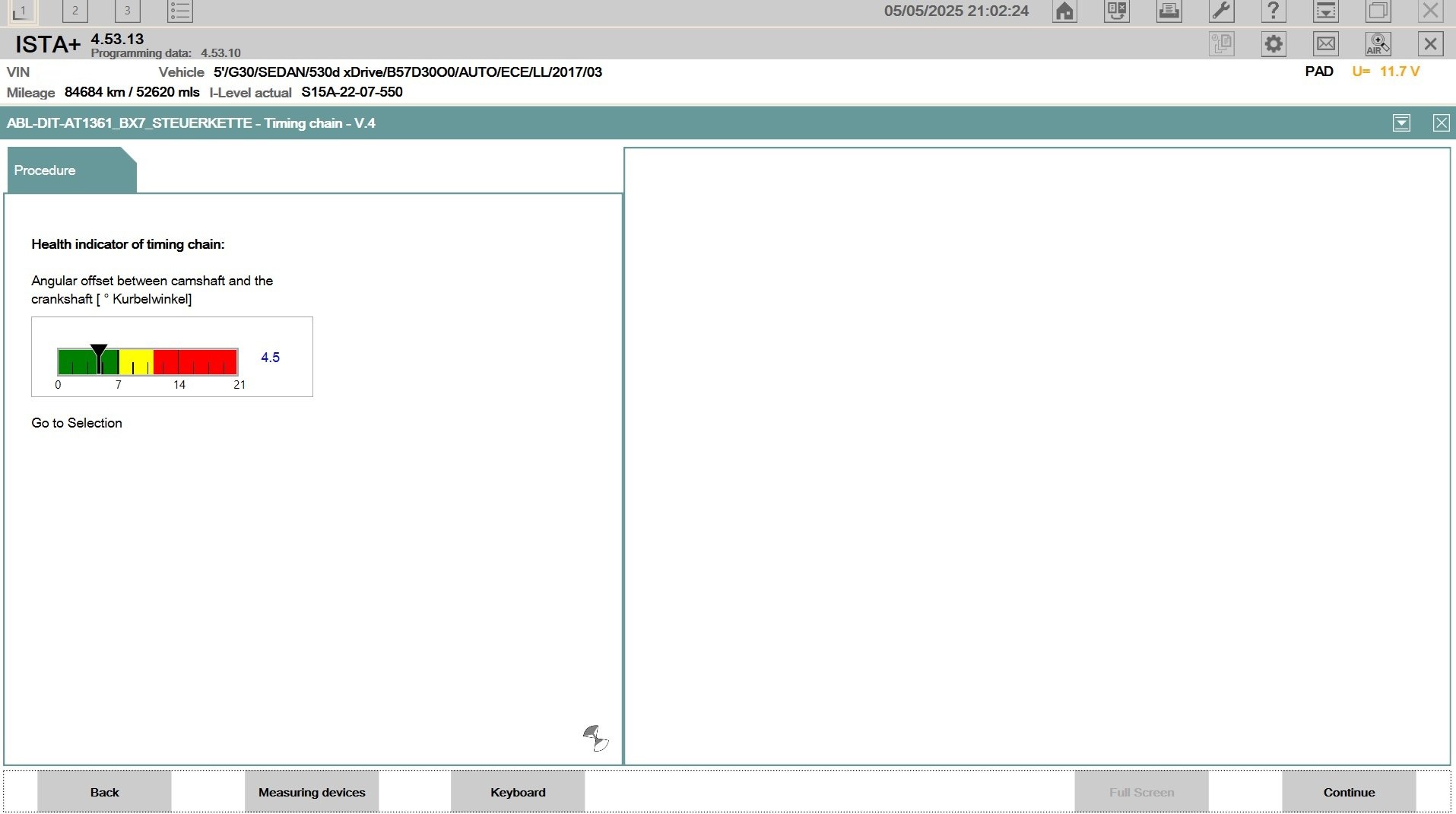Click the timing chain health gauge marker
The height and width of the screenshot is (814, 1456).
tap(98, 353)
